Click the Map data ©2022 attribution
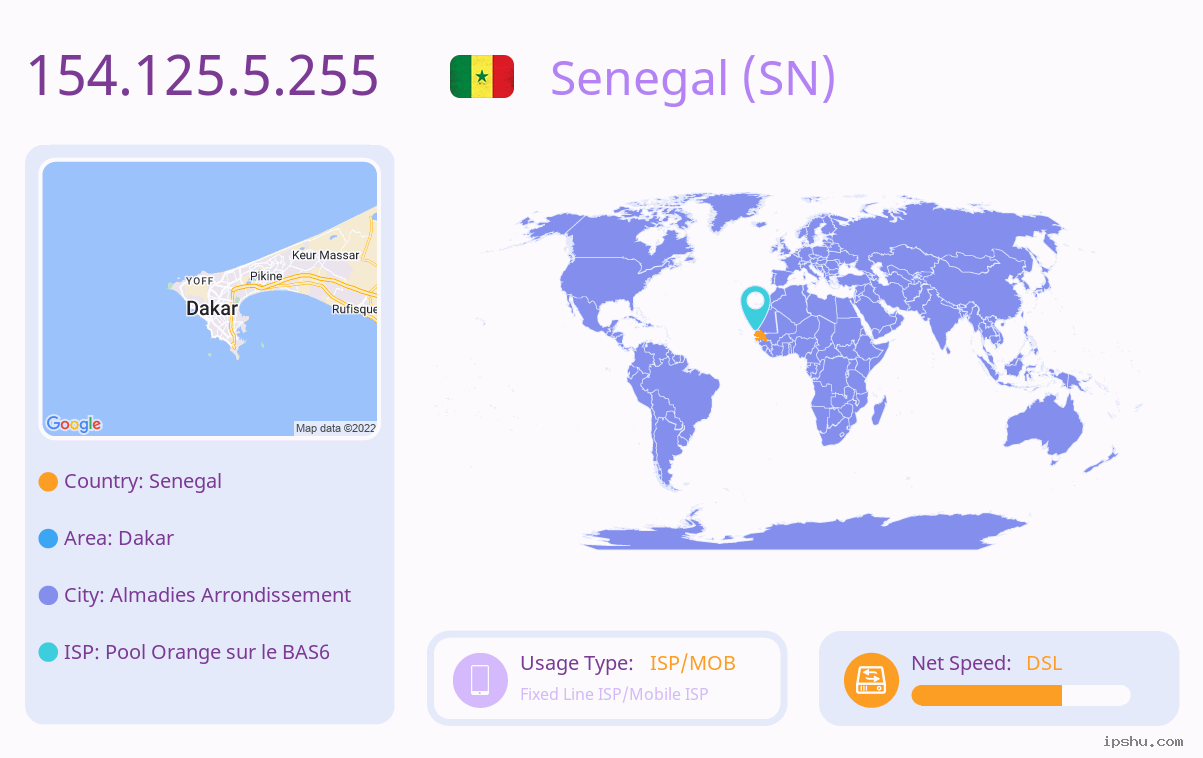The height and width of the screenshot is (758, 1203). pyautogui.click(x=336, y=428)
